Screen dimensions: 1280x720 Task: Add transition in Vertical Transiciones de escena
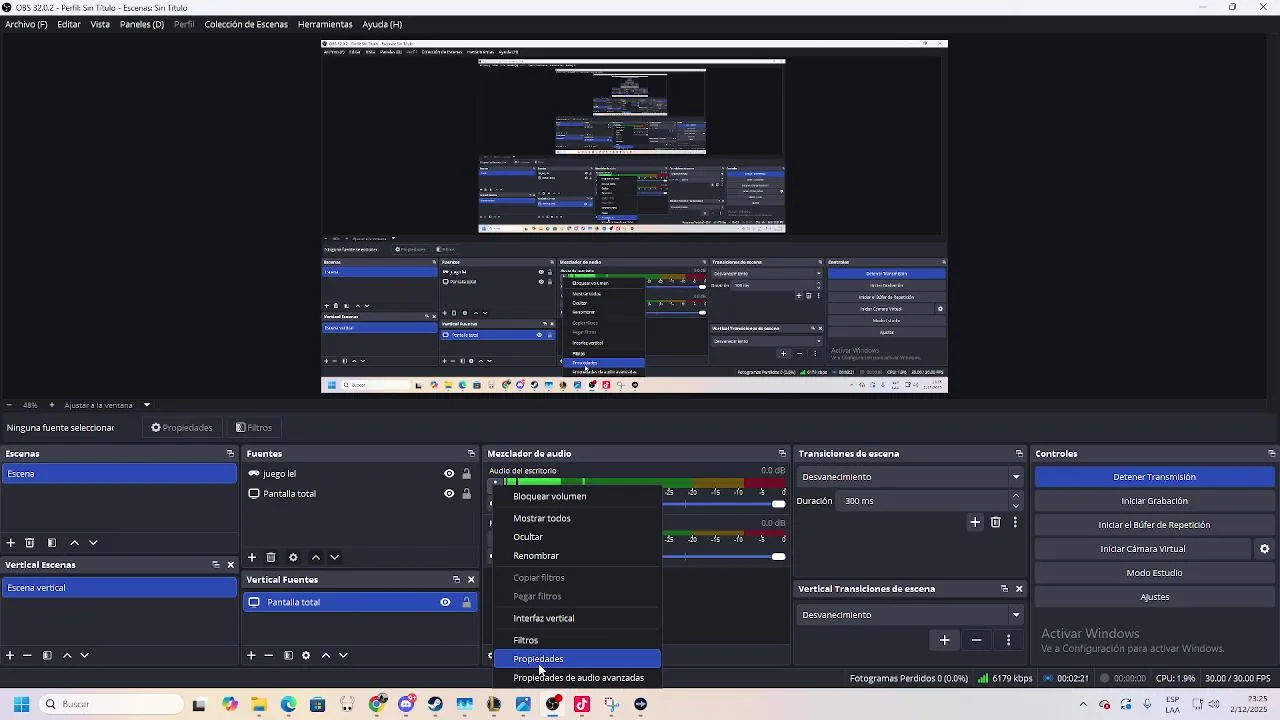(944, 640)
